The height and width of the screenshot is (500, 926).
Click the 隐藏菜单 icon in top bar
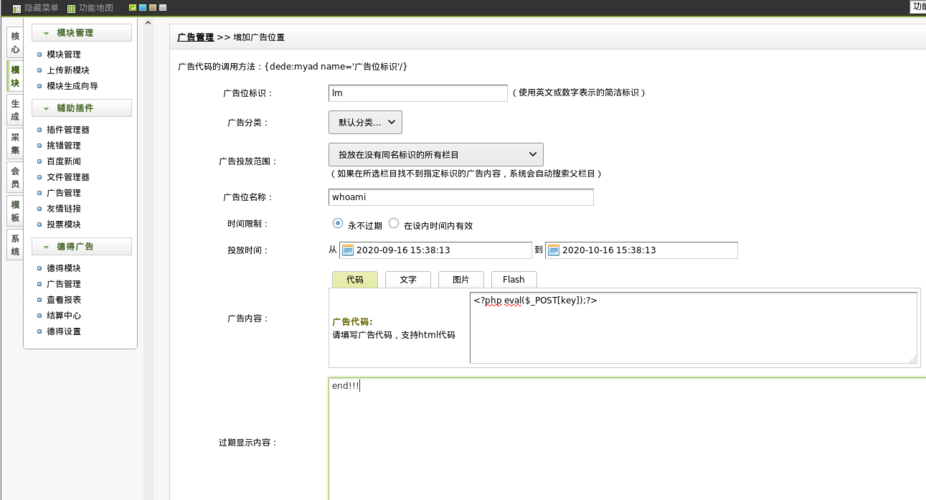point(17,8)
